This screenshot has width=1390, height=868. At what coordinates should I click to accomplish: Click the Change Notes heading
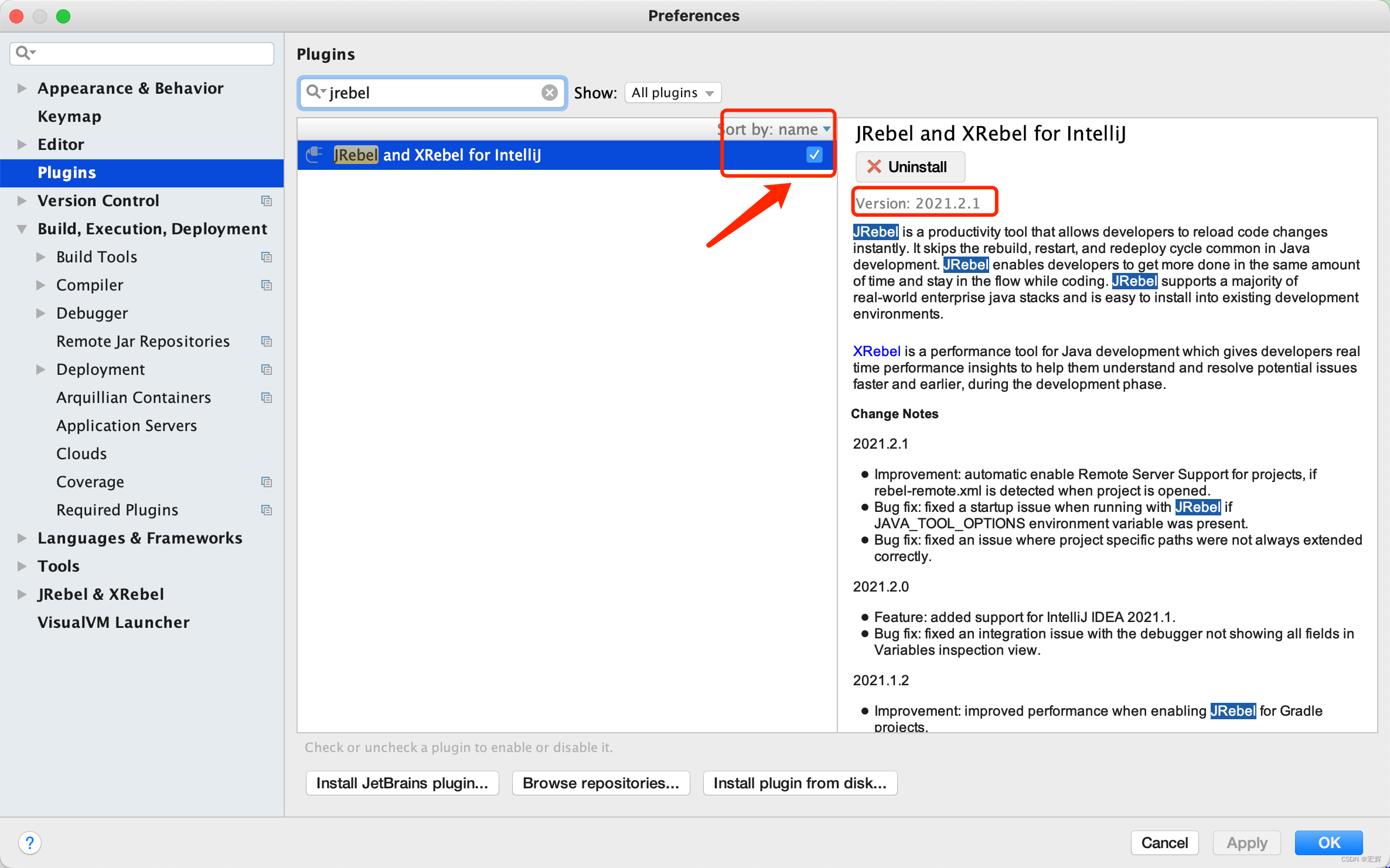[x=894, y=414]
